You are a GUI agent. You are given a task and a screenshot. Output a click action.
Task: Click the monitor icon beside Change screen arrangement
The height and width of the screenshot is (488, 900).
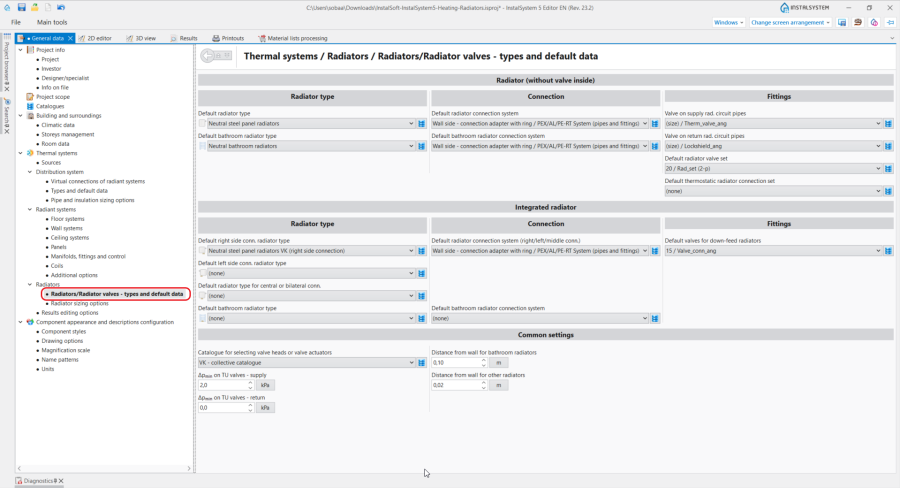pyautogui.click(x=842, y=22)
